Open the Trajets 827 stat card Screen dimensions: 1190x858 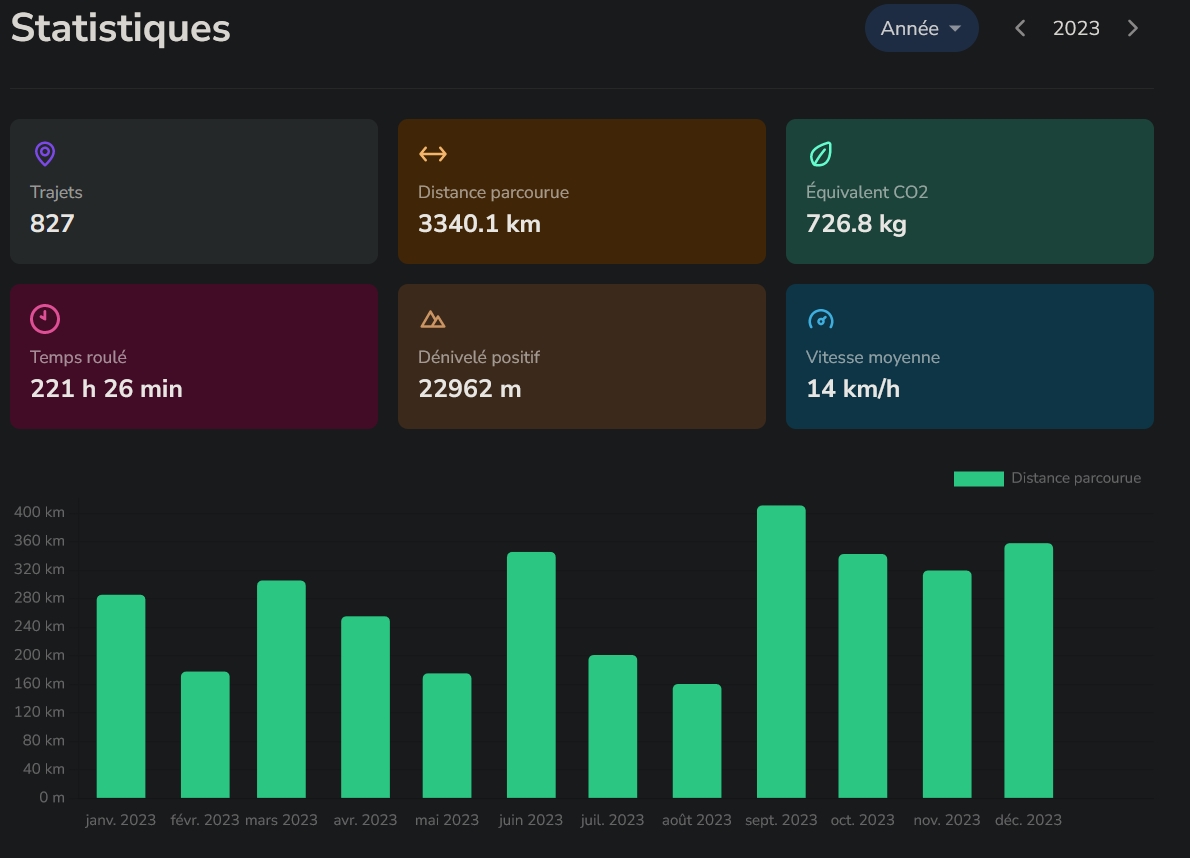point(194,191)
